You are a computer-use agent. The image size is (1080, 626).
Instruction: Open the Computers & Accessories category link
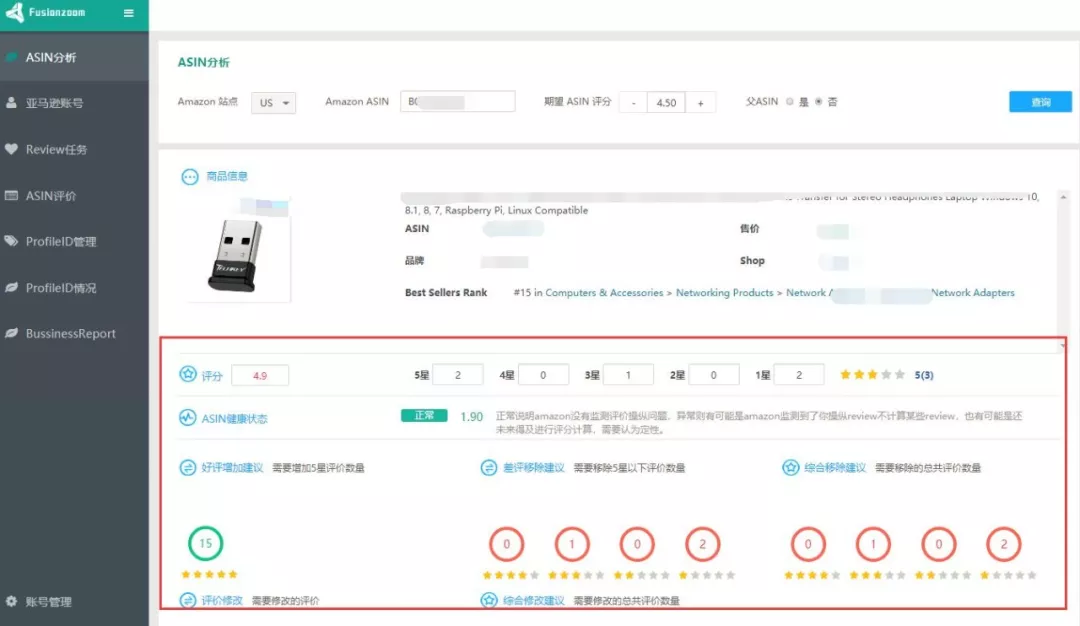pos(604,293)
